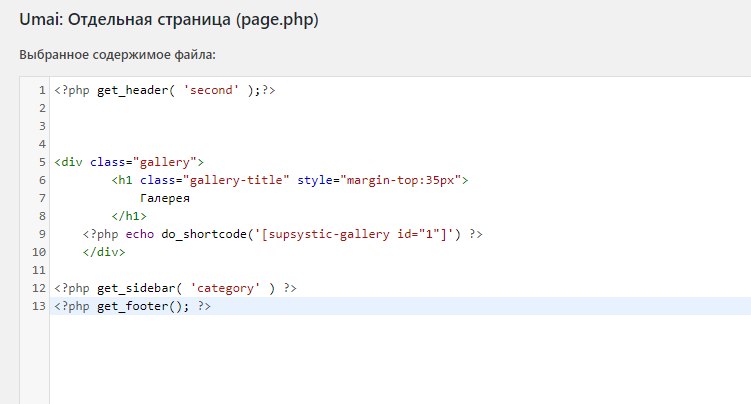Click line number 13 in the gutter

coord(39,306)
